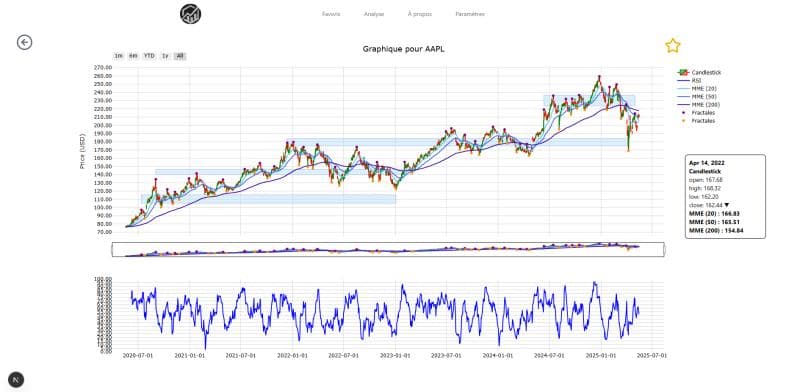Click the 270.00 price axis tick

(x=103, y=68)
